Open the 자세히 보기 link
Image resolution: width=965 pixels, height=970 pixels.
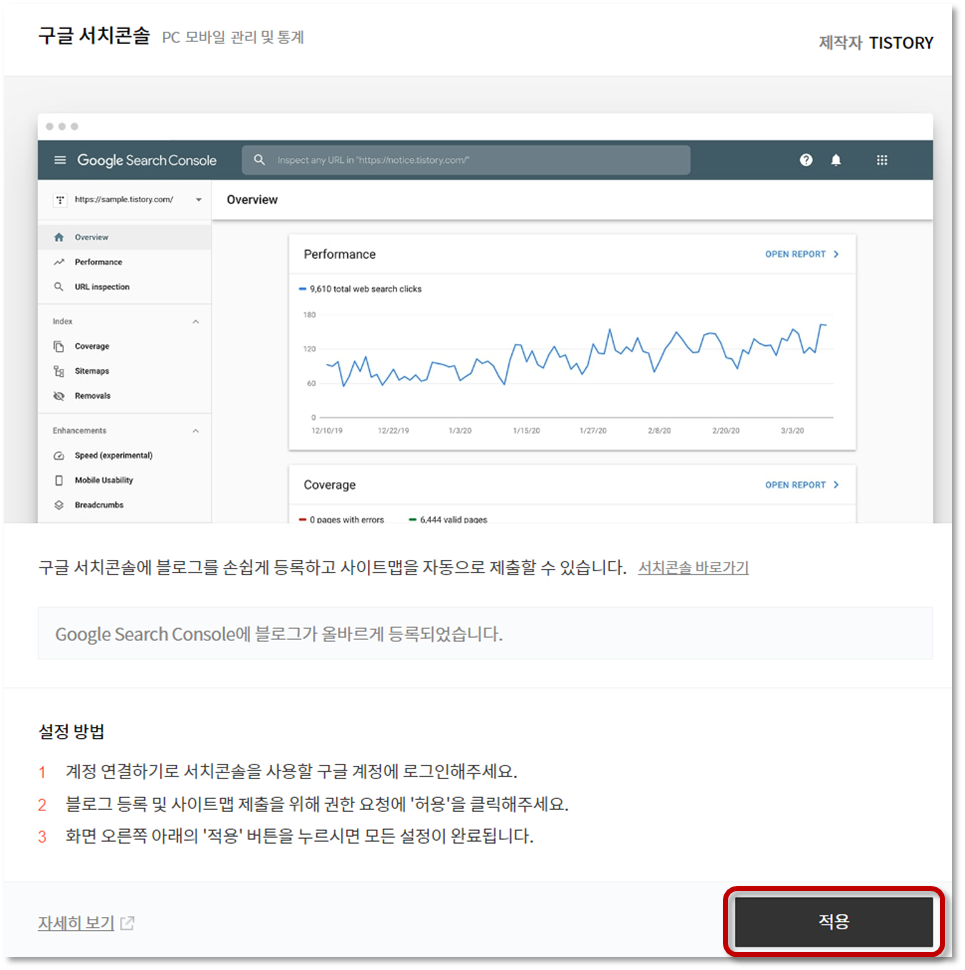tap(76, 922)
